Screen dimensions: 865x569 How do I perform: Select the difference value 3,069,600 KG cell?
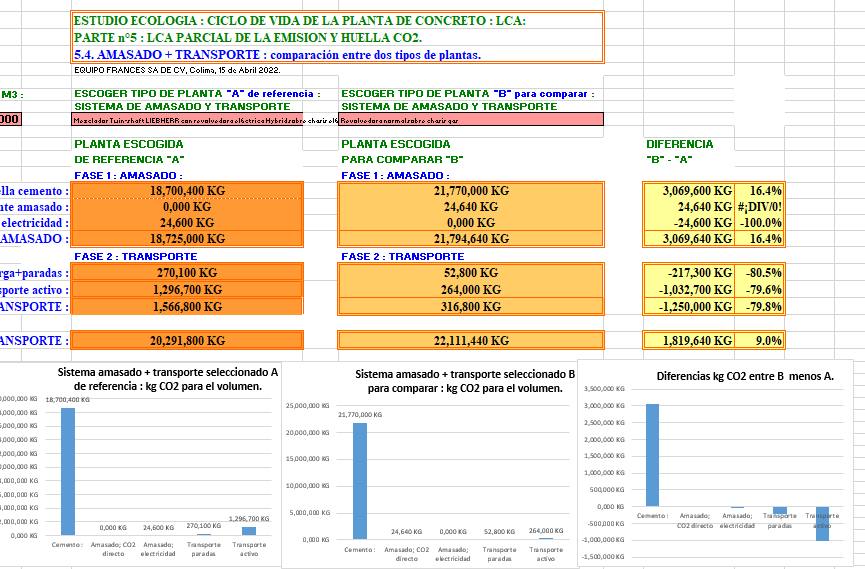click(x=688, y=190)
